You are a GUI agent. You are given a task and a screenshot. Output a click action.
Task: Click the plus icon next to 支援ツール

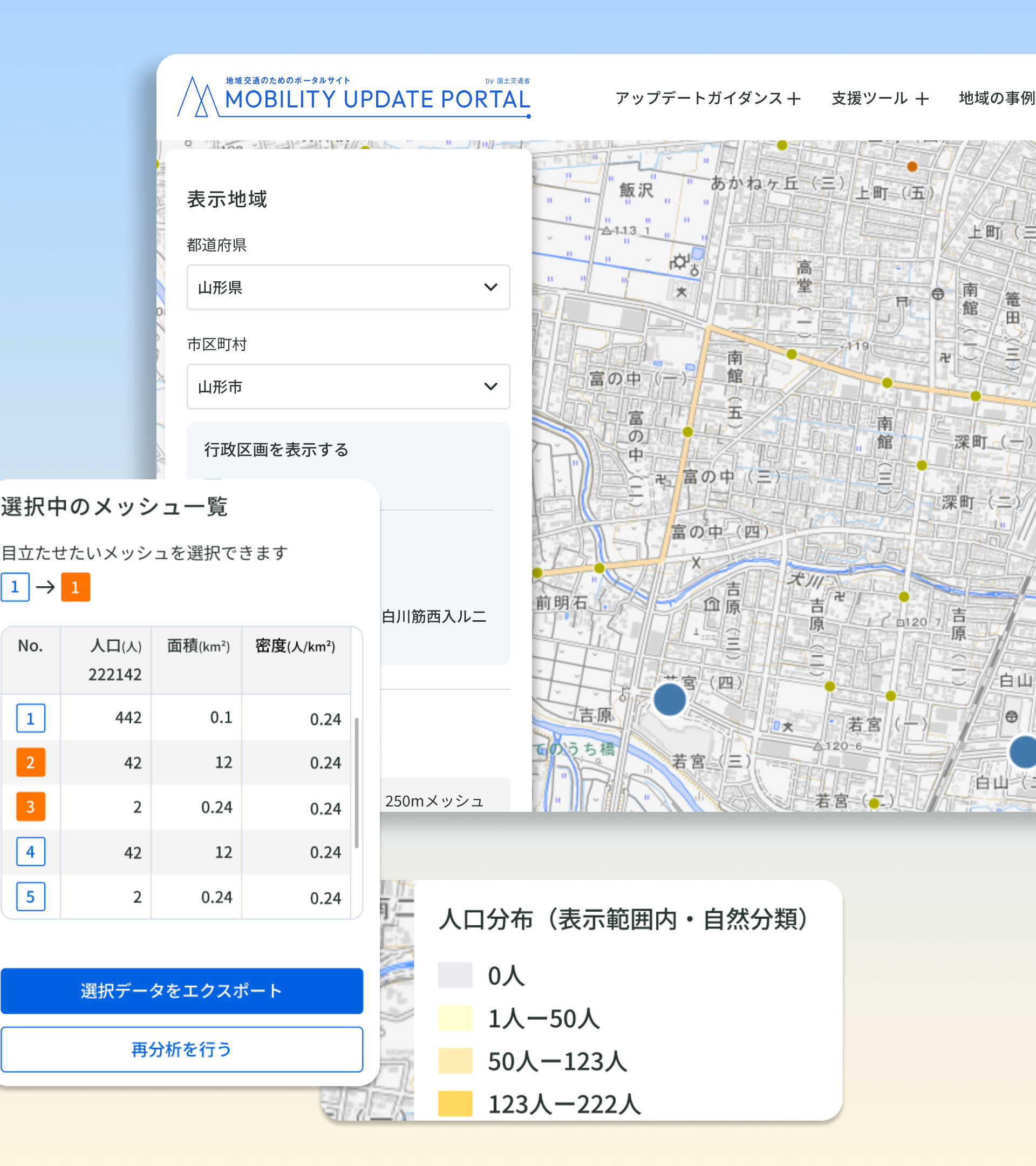pyautogui.click(x=922, y=99)
